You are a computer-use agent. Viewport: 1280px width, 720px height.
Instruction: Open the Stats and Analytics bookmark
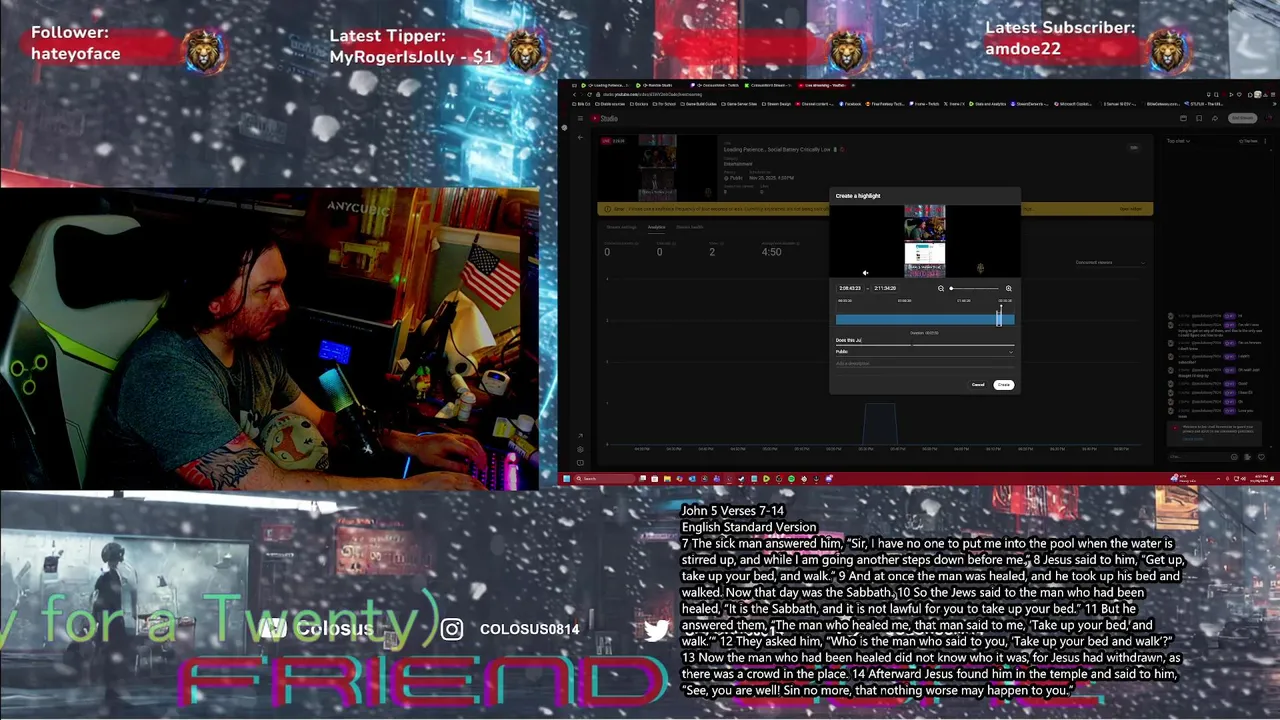coord(987,104)
